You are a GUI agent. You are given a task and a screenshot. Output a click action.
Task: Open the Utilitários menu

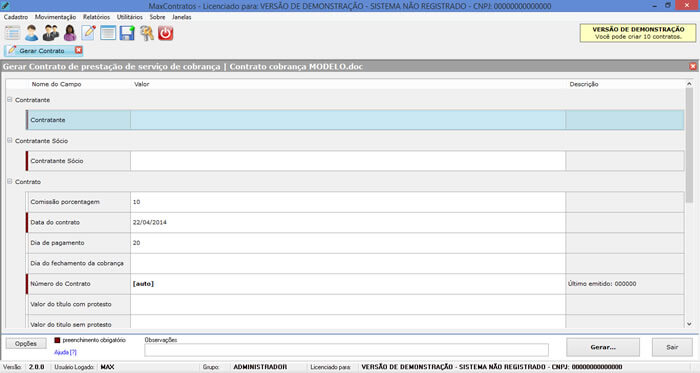129,17
